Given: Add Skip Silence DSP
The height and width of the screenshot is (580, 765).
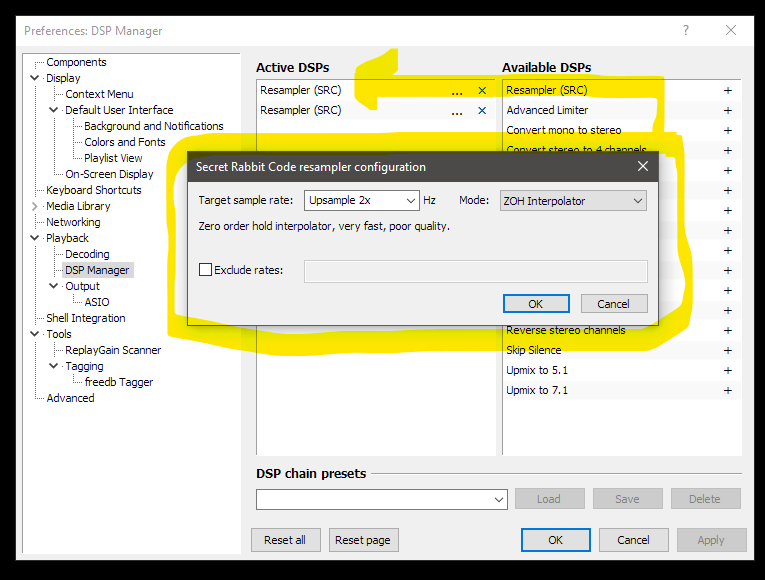Looking at the screenshot, I should pos(727,351).
